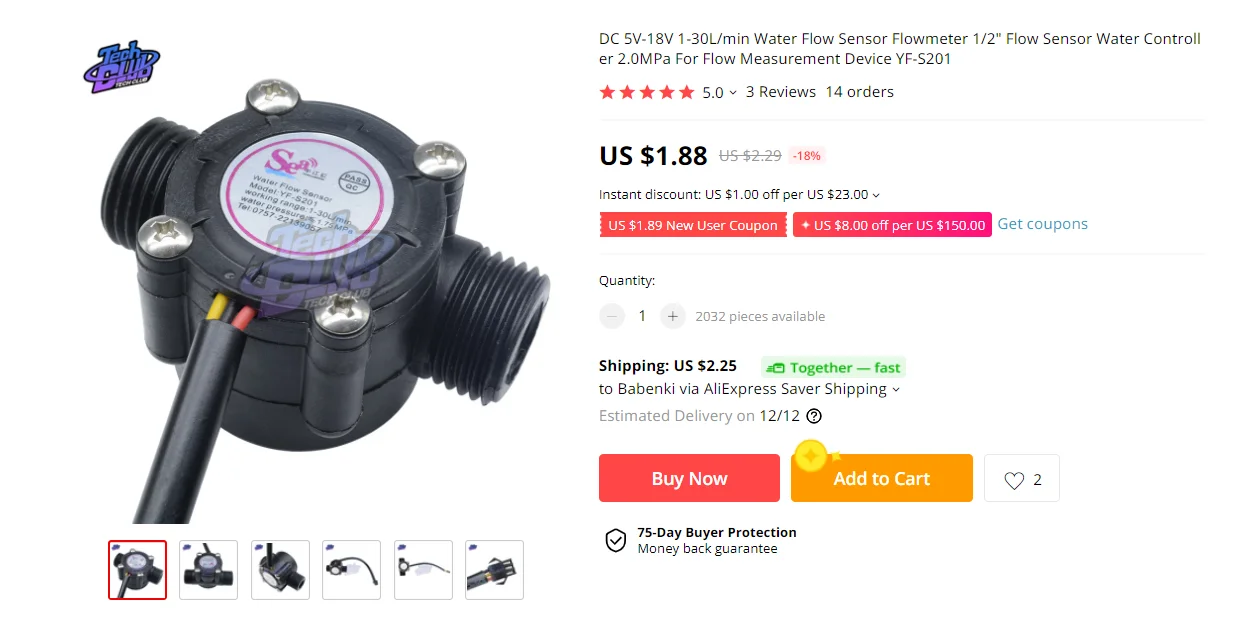Open AliExpress Saver Shipping options dropdown

pos(895,390)
